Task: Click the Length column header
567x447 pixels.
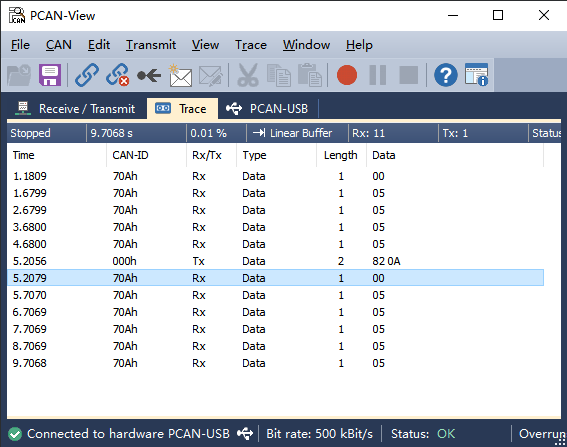Action: coord(341,155)
